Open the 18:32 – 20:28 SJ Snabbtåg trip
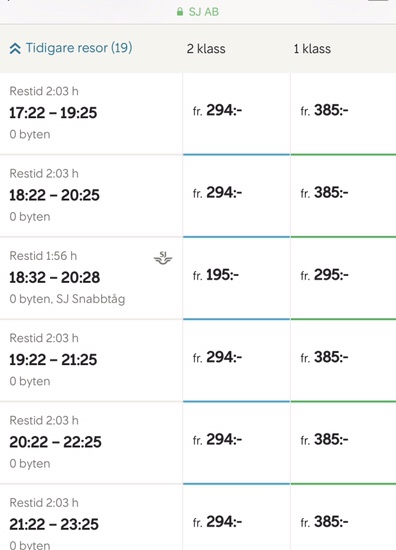 point(91,278)
